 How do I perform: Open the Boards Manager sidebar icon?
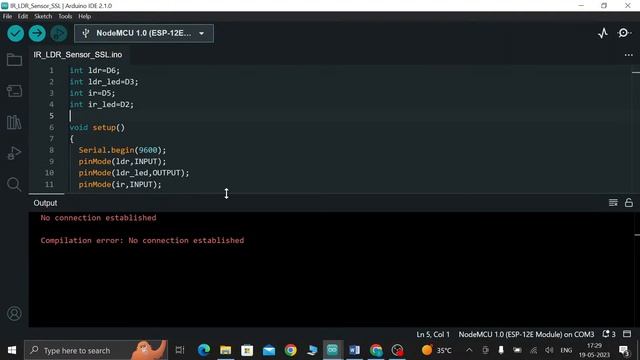coord(14,91)
